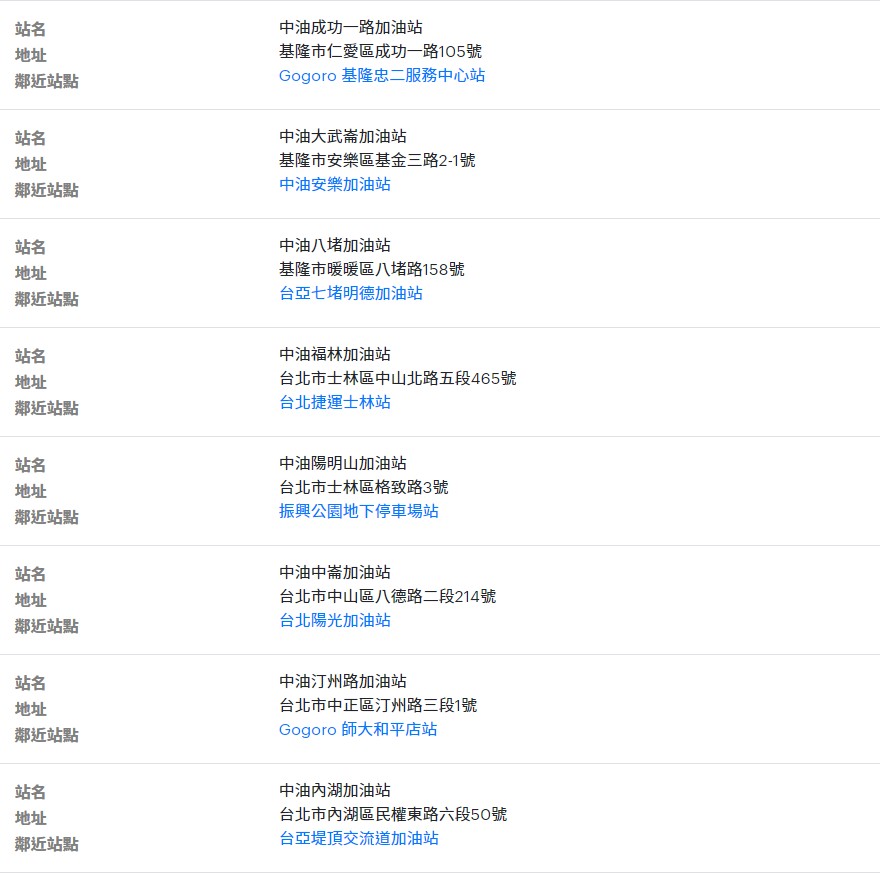Screen dimensions: 880x874
Task: Click the 中油陽明山加油站 station name
Action: pos(343,464)
